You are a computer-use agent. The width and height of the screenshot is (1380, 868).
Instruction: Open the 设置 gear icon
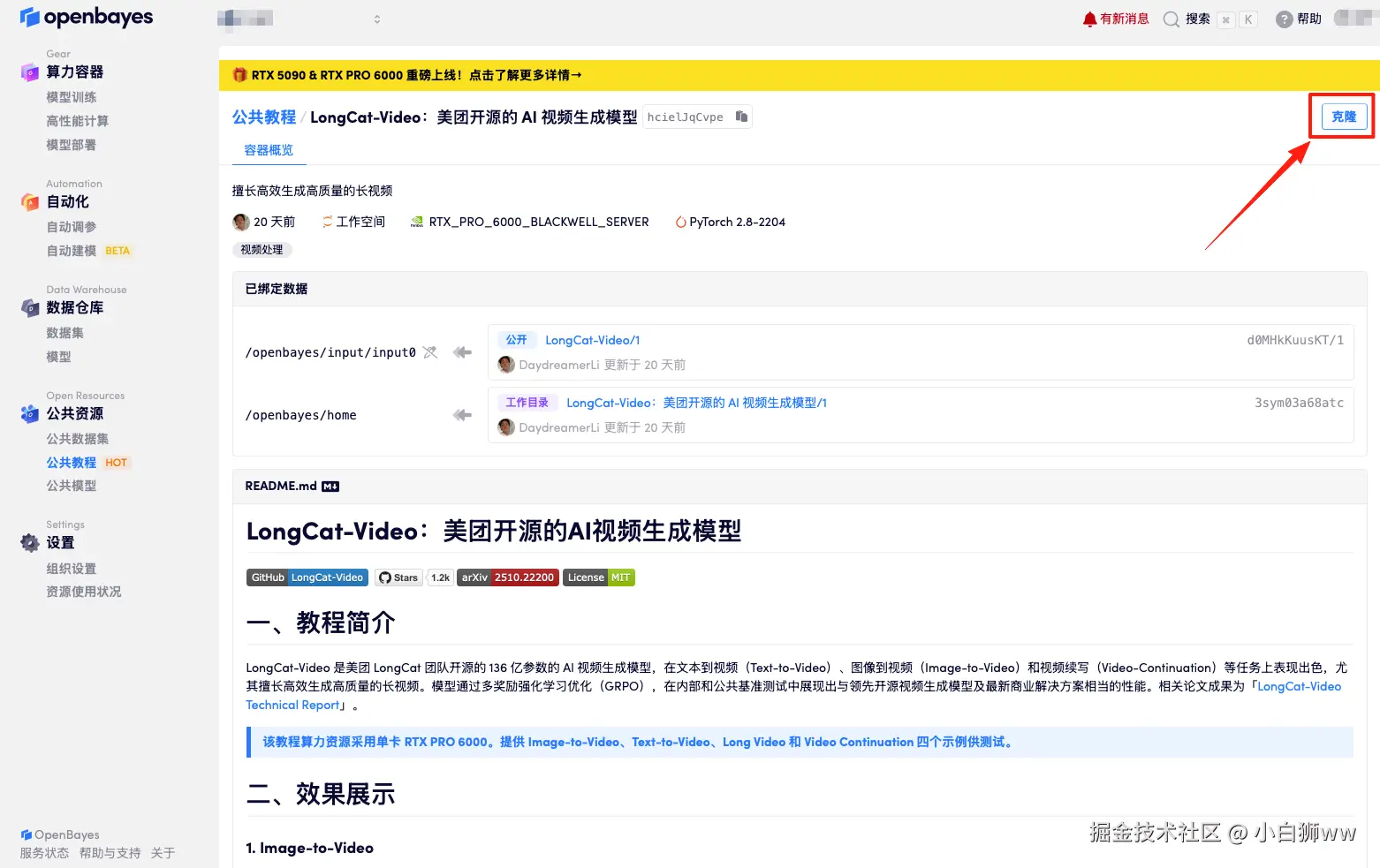point(30,543)
